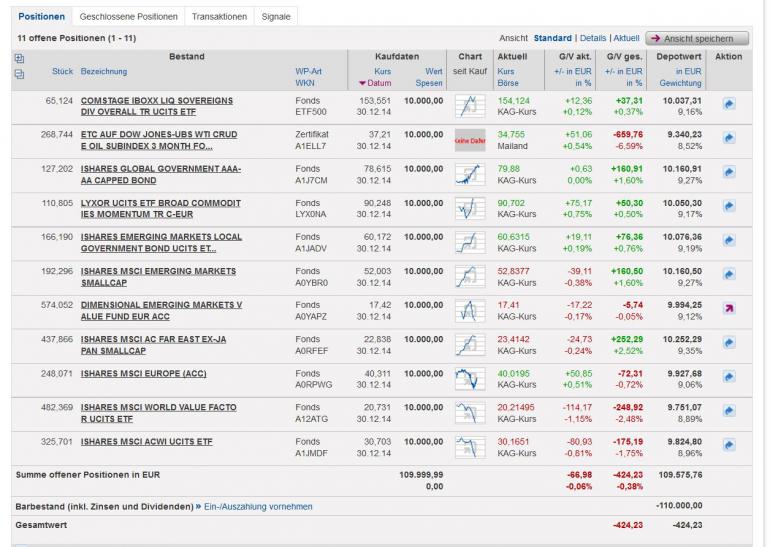This screenshot has height=547, width=770.
Task: Open chart thumbnail for iShares Global Government bond
Action: [x=469, y=175]
